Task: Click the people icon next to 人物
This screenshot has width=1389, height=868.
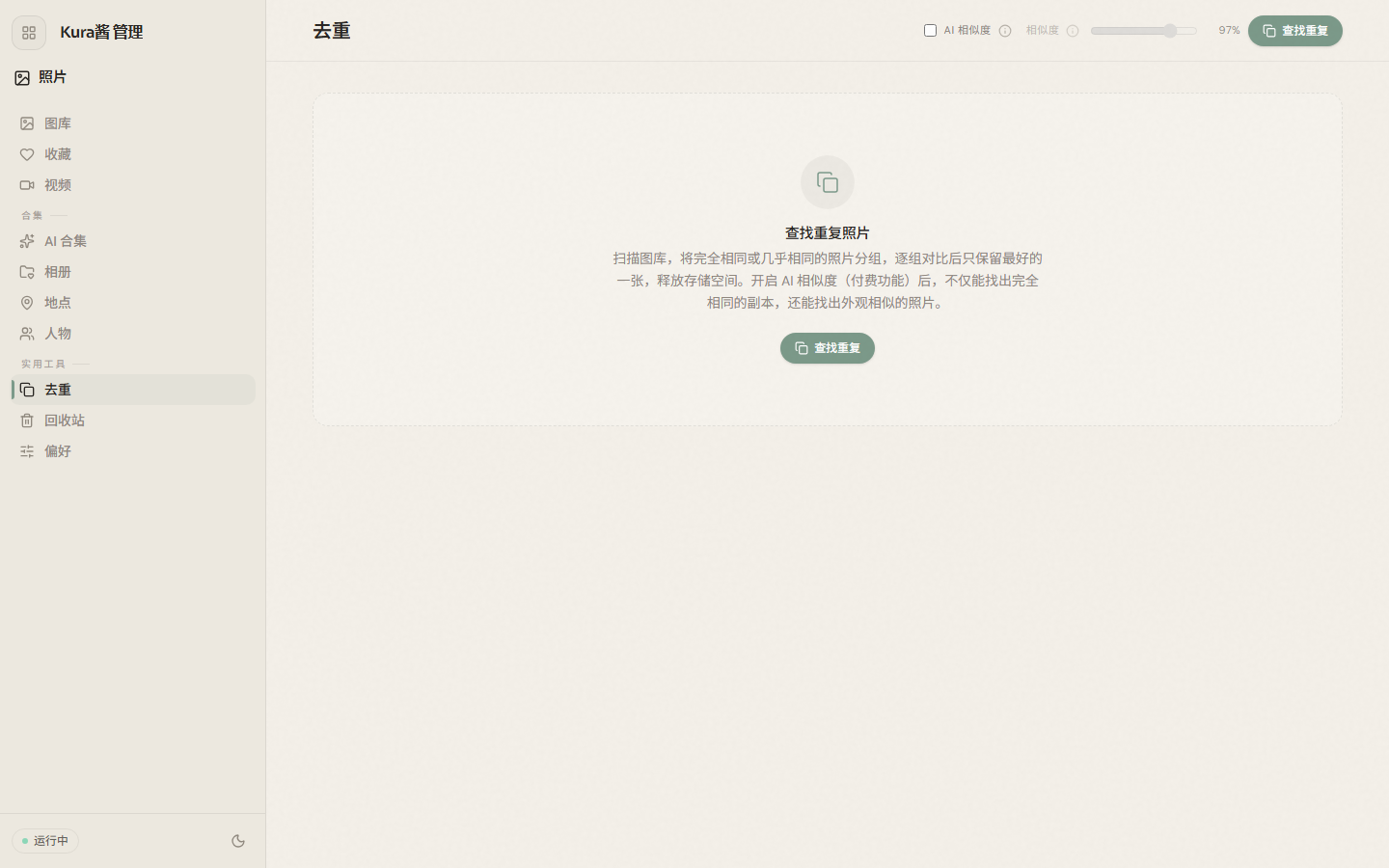Action: point(27,334)
